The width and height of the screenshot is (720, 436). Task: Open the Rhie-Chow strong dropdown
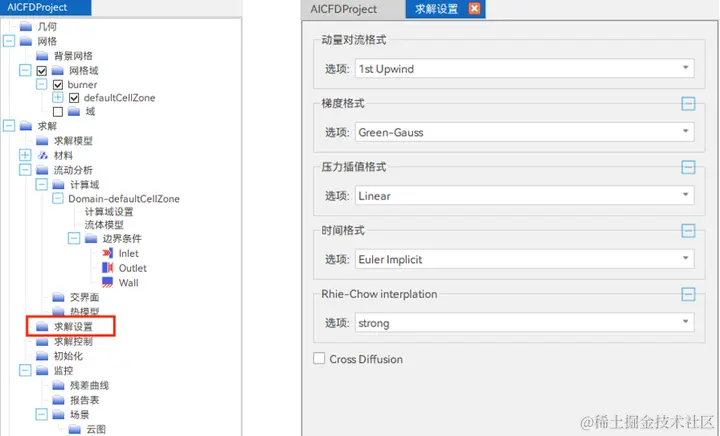click(x=524, y=323)
